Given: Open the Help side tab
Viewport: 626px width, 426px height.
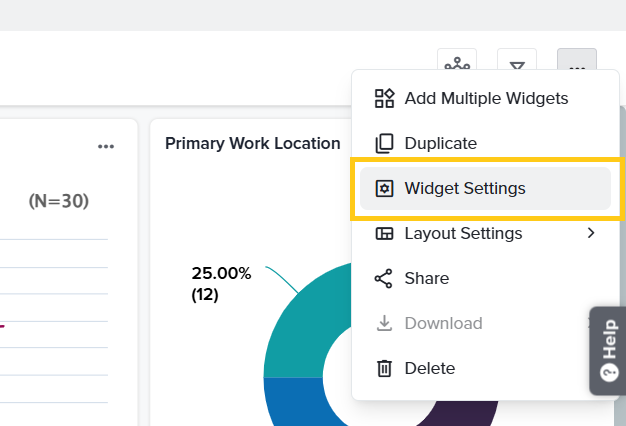Looking at the screenshot, I should tap(608, 350).
